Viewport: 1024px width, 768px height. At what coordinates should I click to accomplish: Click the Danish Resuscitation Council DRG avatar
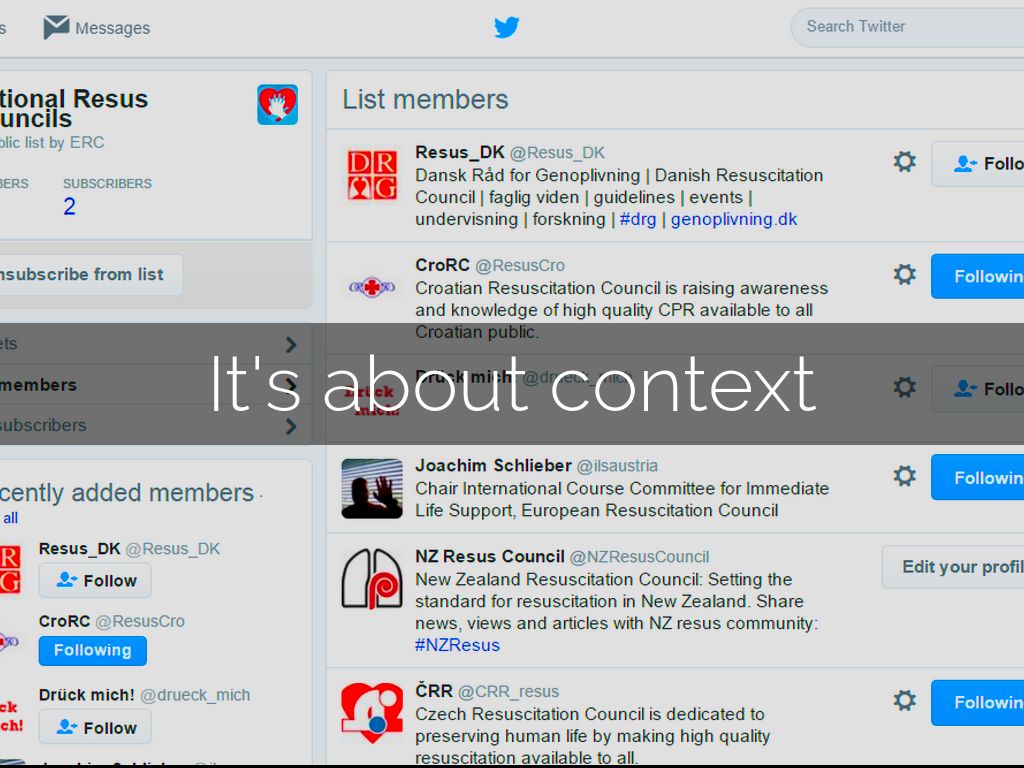[372, 174]
